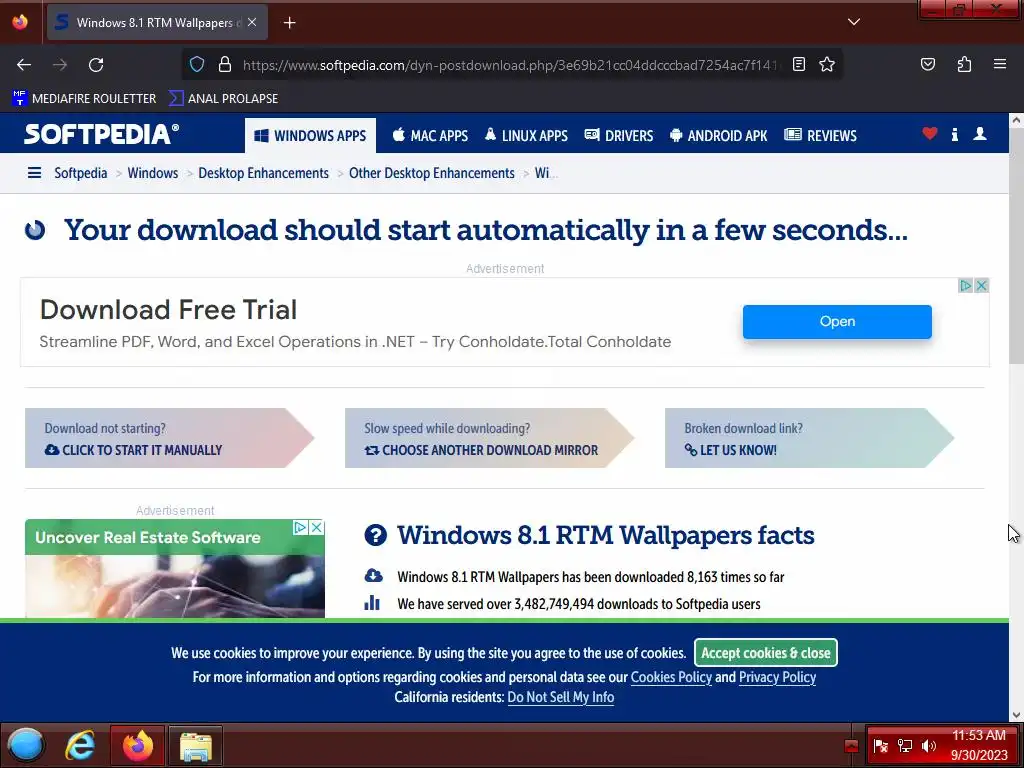Click the Open button in the advertisement
1024x768 pixels.
[837, 321]
